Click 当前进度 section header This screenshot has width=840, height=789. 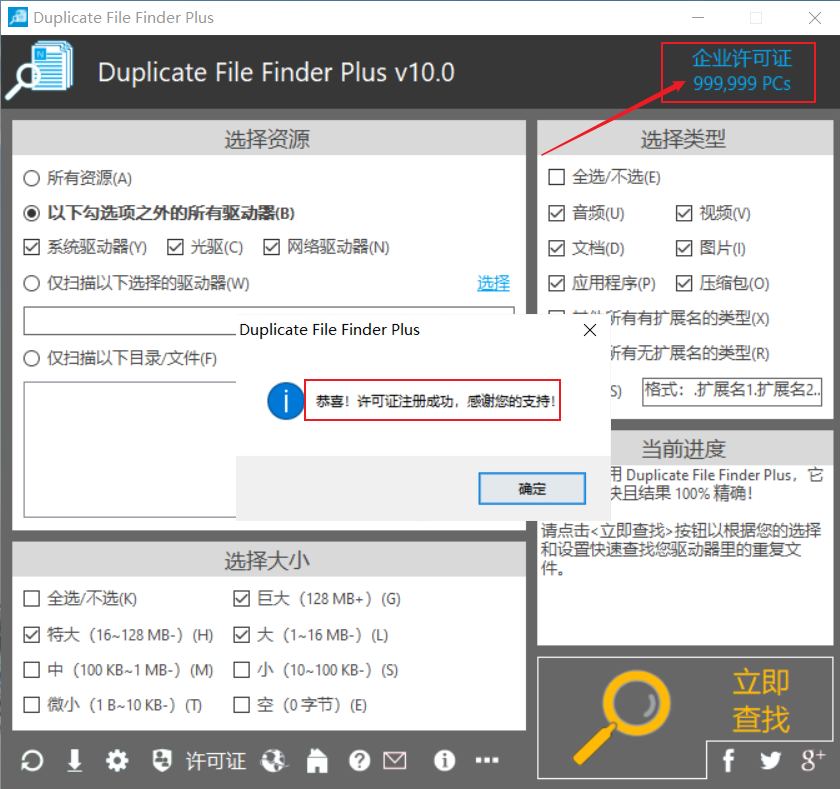pyautogui.click(x=684, y=449)
